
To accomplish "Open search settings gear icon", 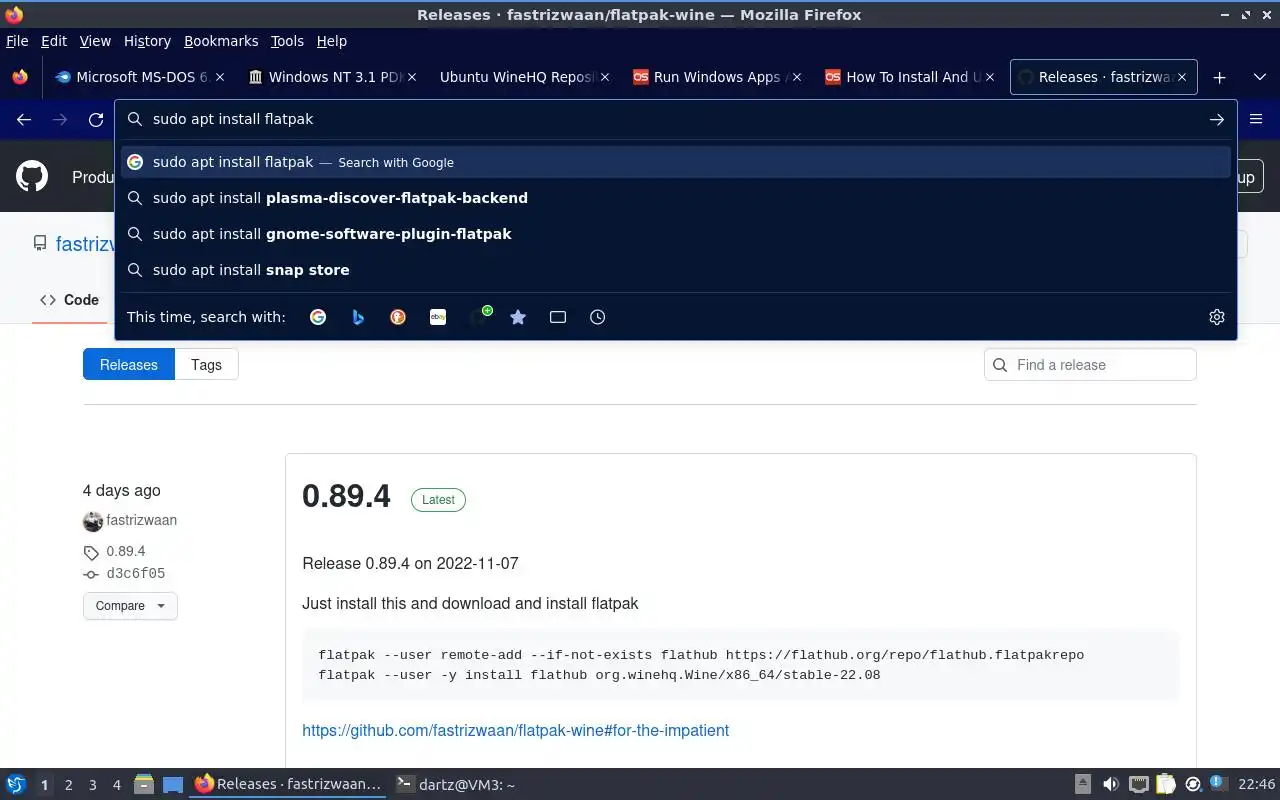I will pos(1217,317).
